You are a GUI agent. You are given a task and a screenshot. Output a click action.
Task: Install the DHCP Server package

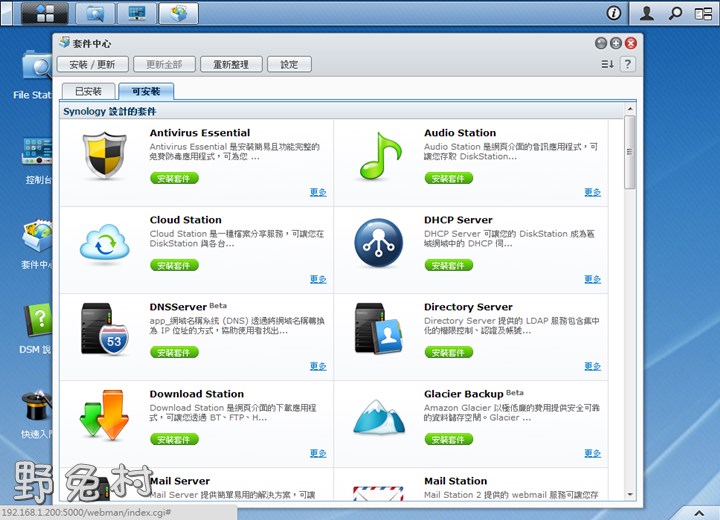point(449,265)
